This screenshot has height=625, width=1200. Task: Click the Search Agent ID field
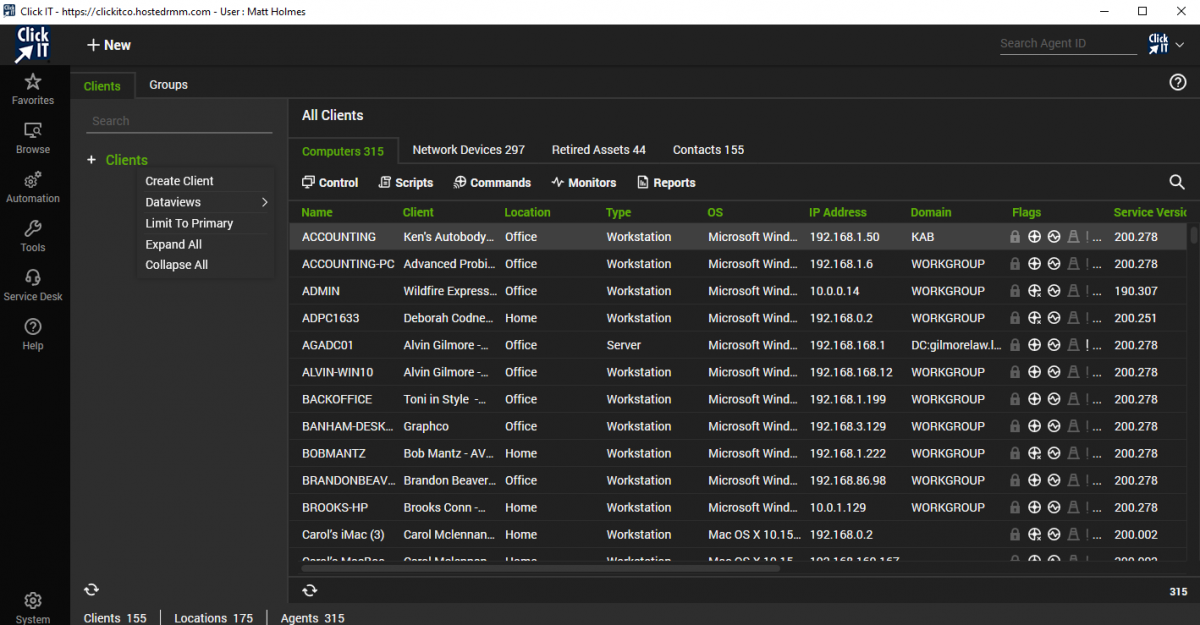[x=1069, y=44]
